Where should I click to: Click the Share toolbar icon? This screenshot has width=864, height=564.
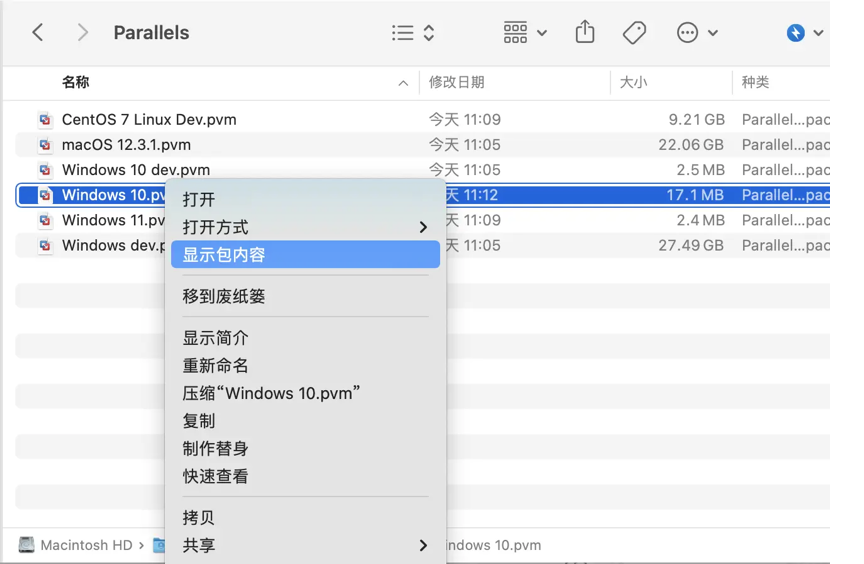[585, 33]
